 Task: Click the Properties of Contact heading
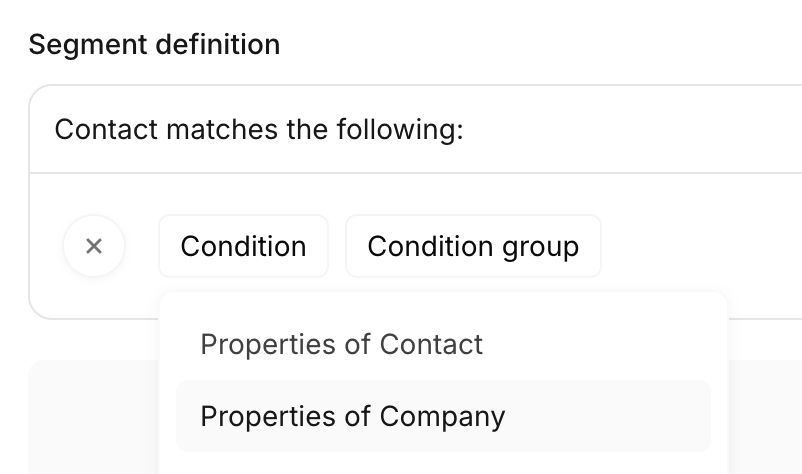[x=341, y=344]
